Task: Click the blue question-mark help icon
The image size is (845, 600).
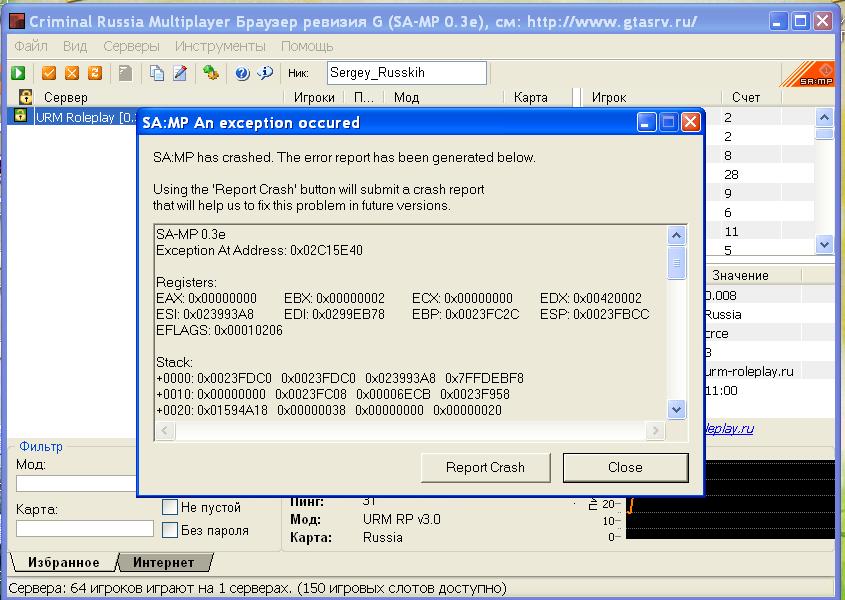Action: tap(242, 73)
